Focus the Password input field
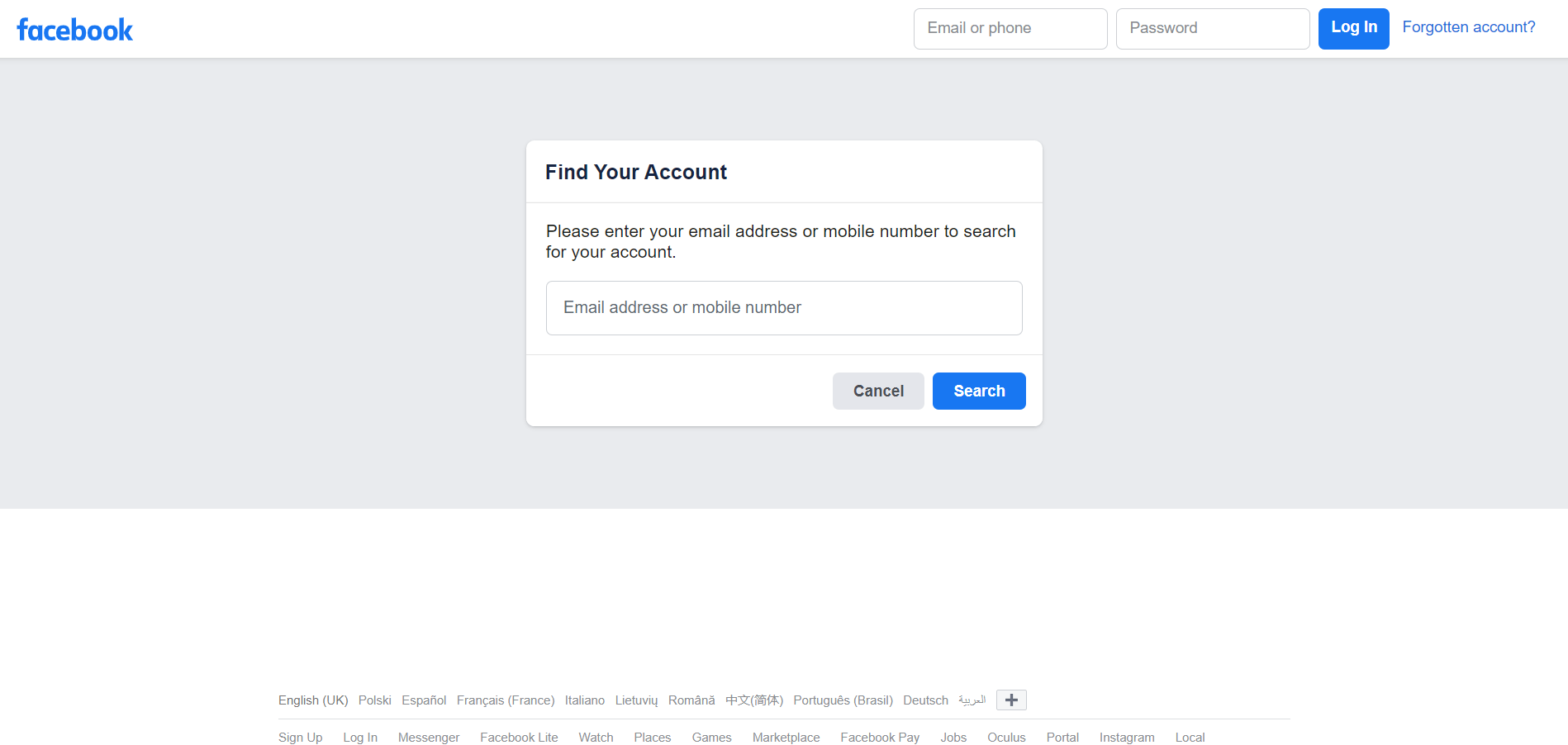 (1212, 29)
